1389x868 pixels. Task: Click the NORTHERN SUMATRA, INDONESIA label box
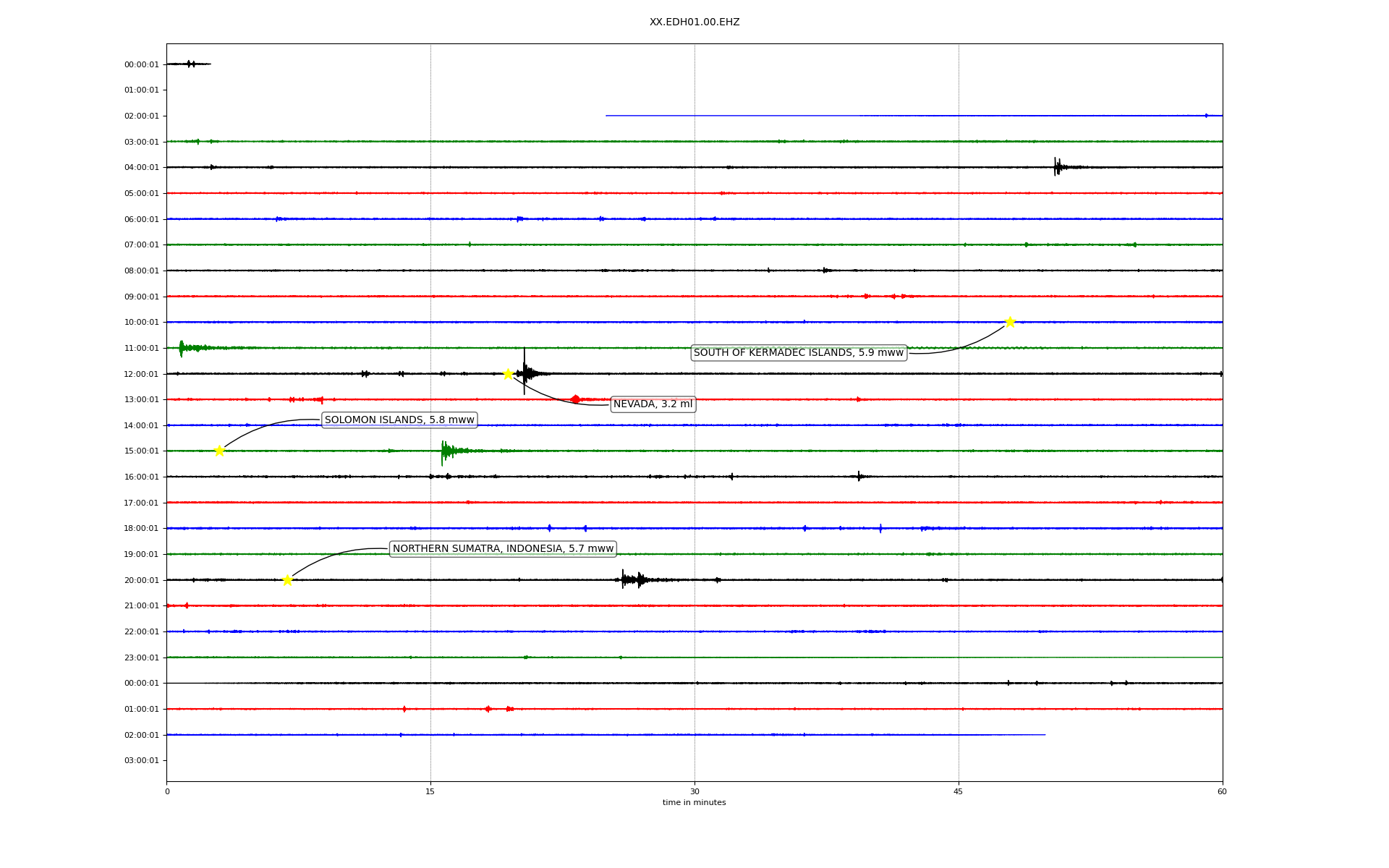point(503,549)
